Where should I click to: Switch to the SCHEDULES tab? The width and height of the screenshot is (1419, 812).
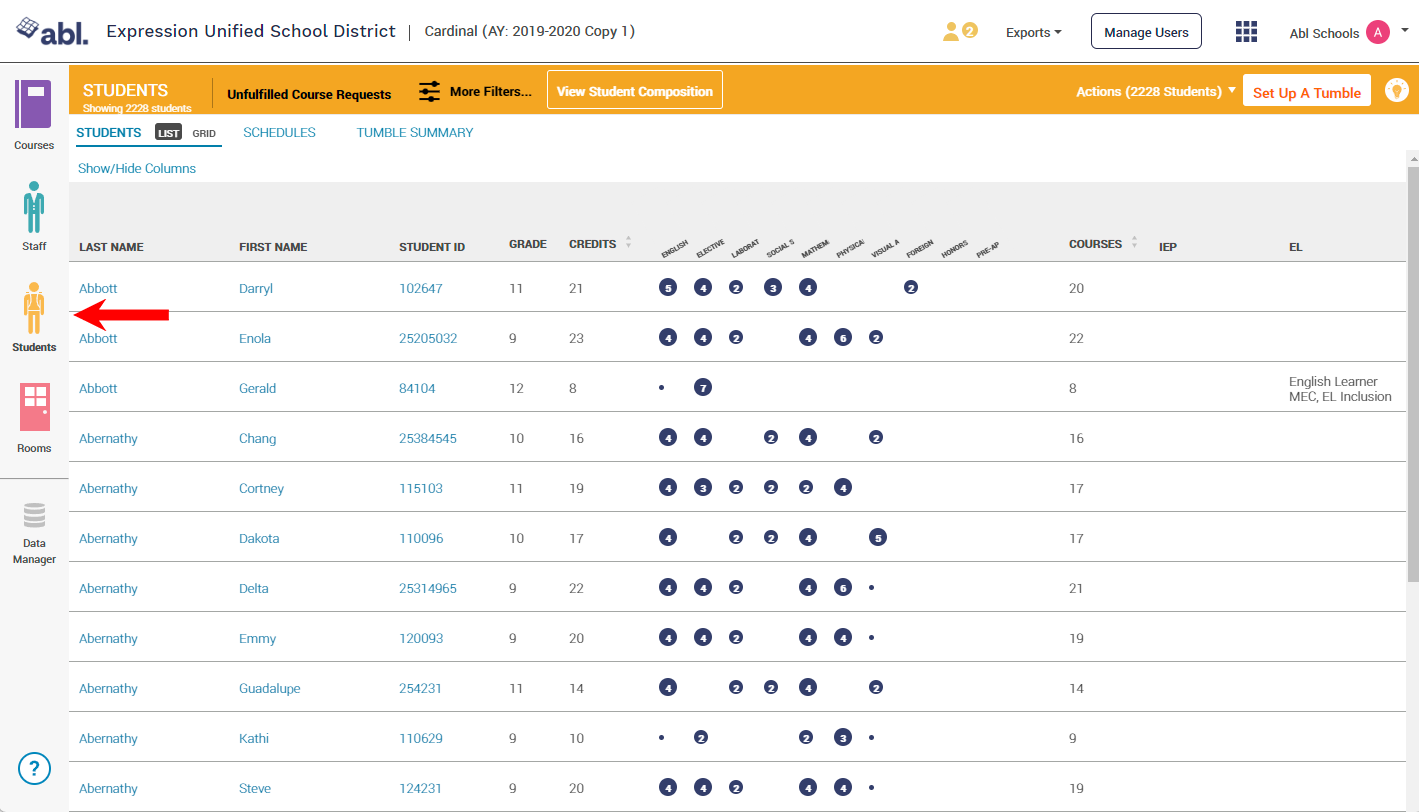(279, 132)
